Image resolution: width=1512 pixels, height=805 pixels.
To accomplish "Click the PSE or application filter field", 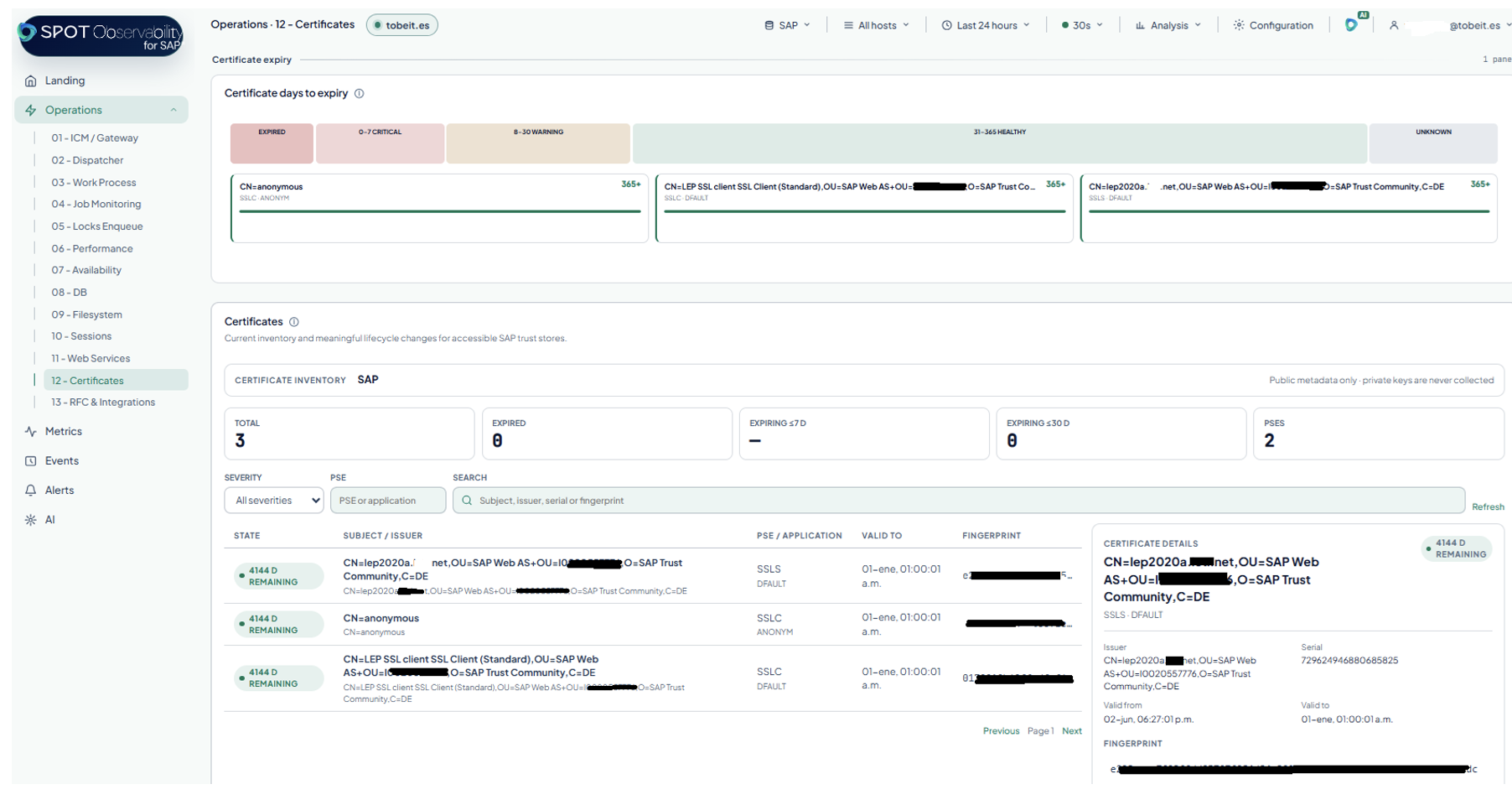I will click(388, 501).
